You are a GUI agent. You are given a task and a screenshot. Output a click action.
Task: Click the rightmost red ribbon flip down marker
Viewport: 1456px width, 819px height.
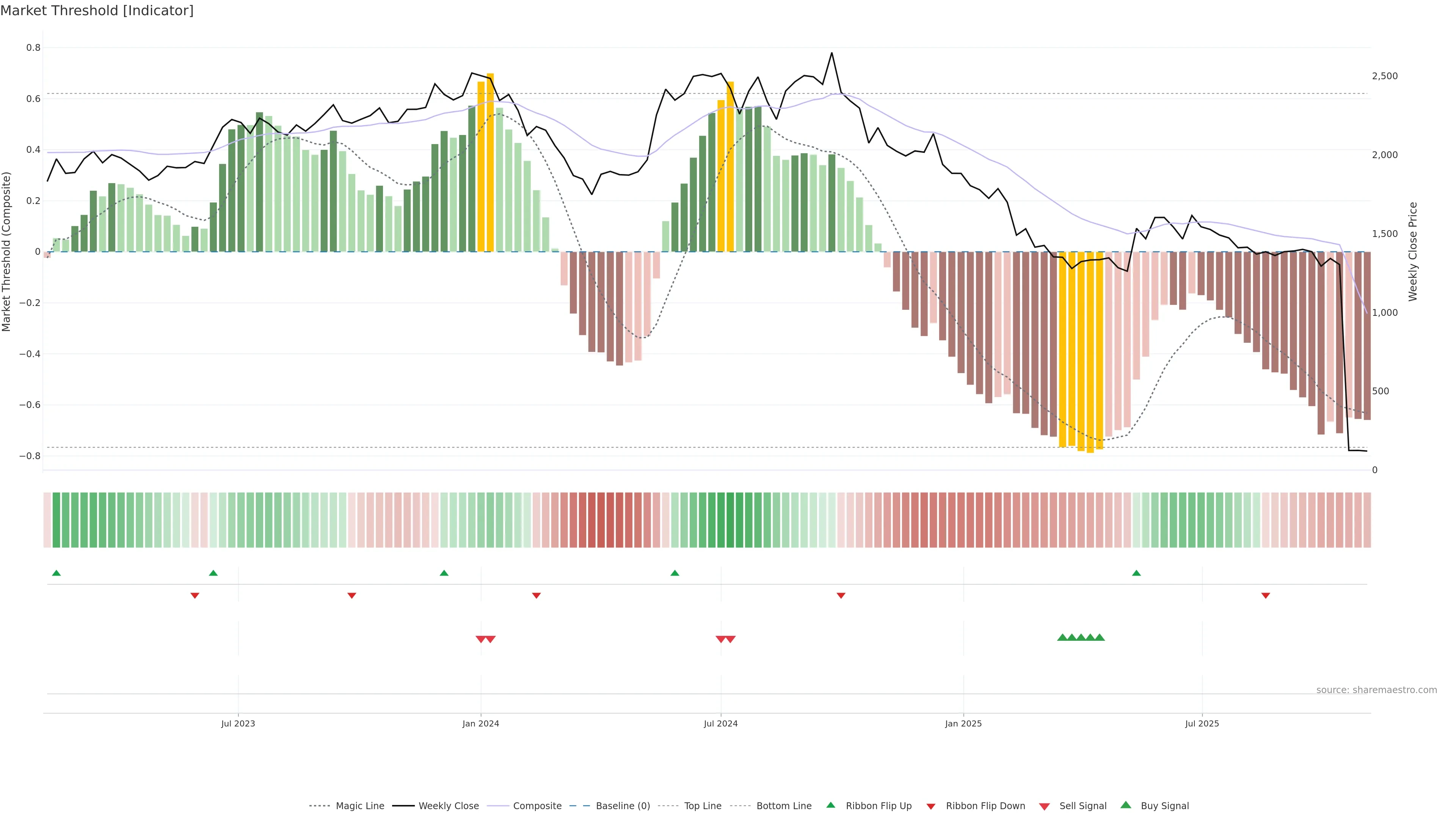1266,596
